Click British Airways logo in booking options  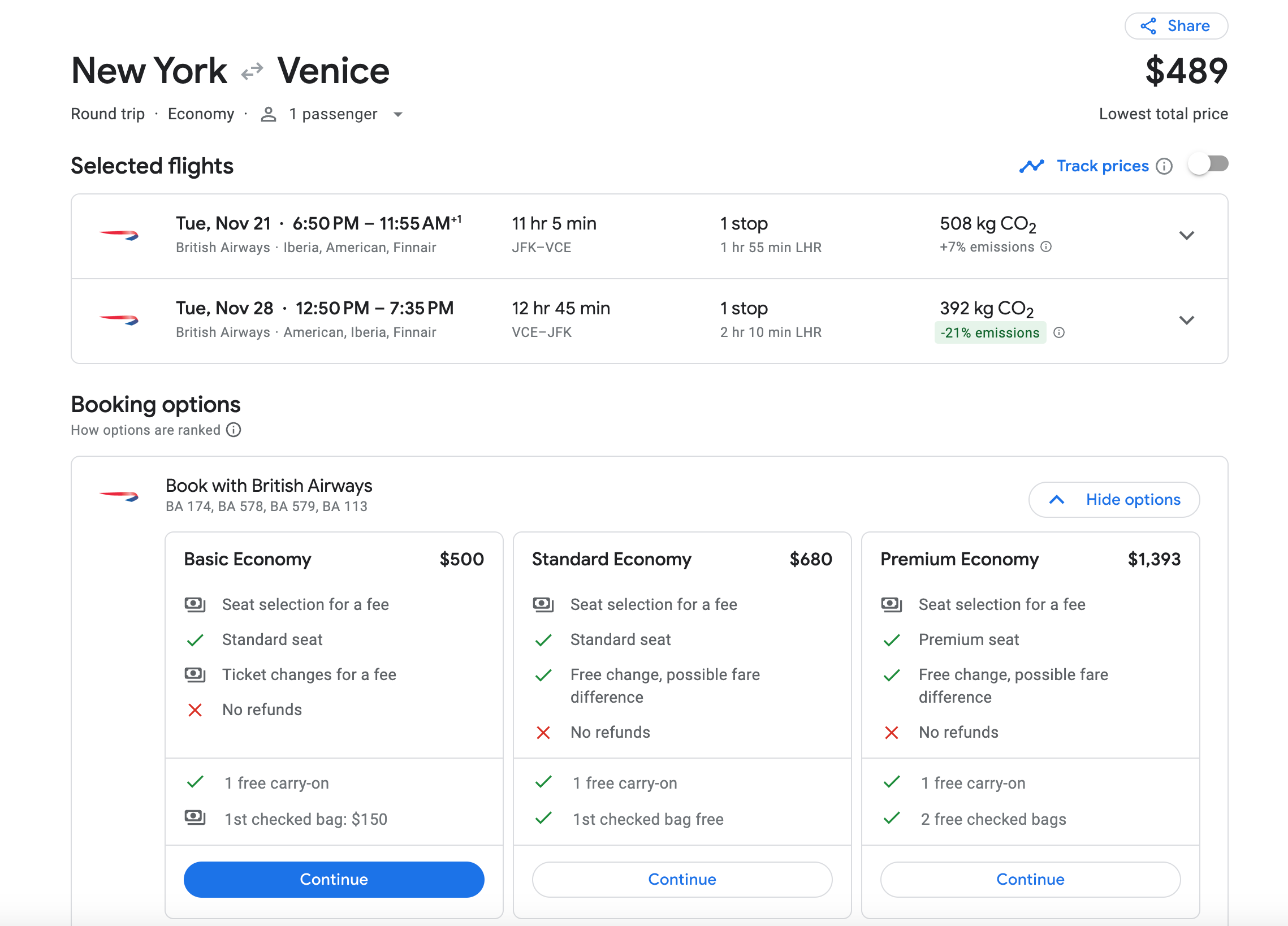[119, 496]
